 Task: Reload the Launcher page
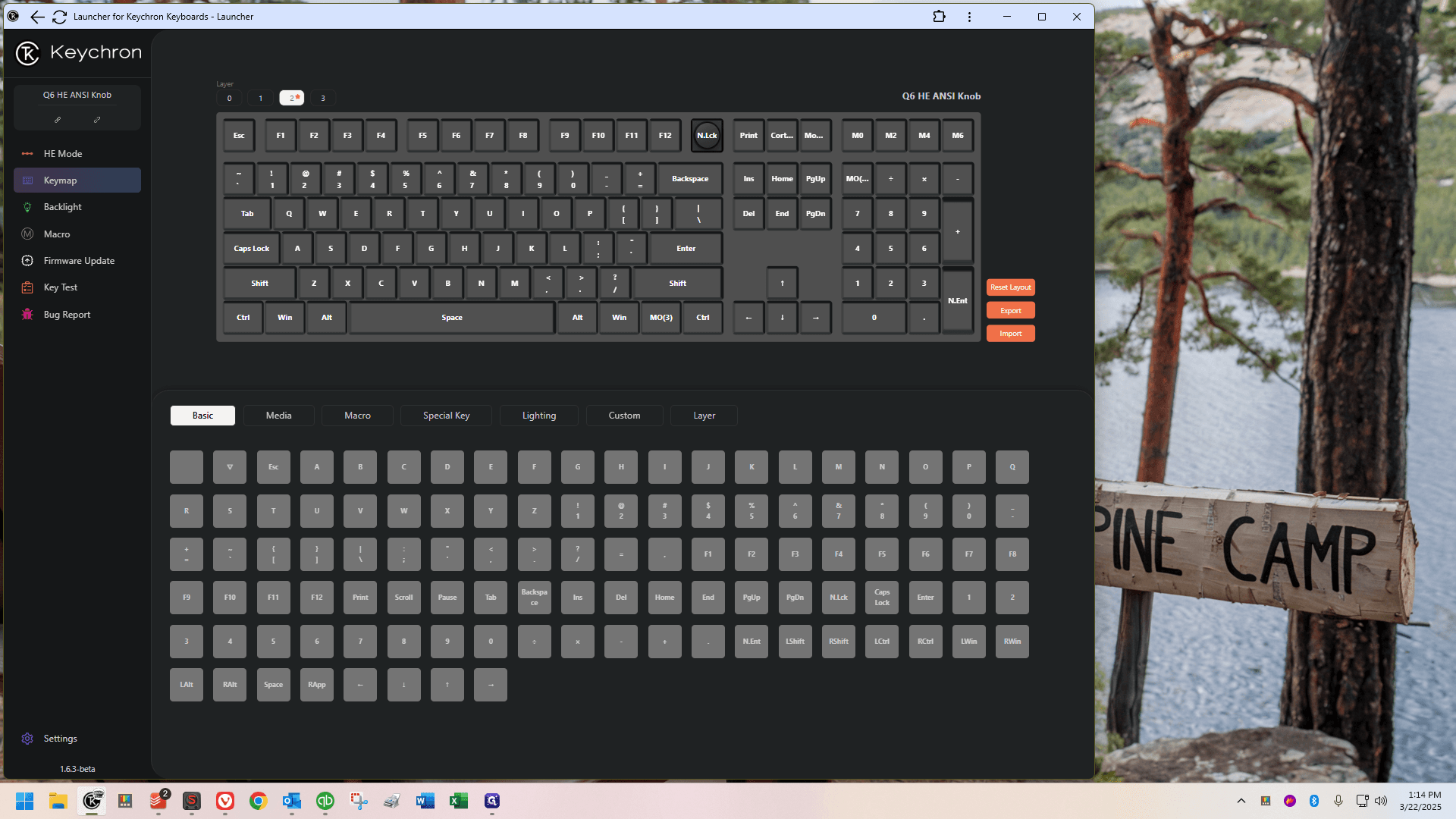click(59, 17)
